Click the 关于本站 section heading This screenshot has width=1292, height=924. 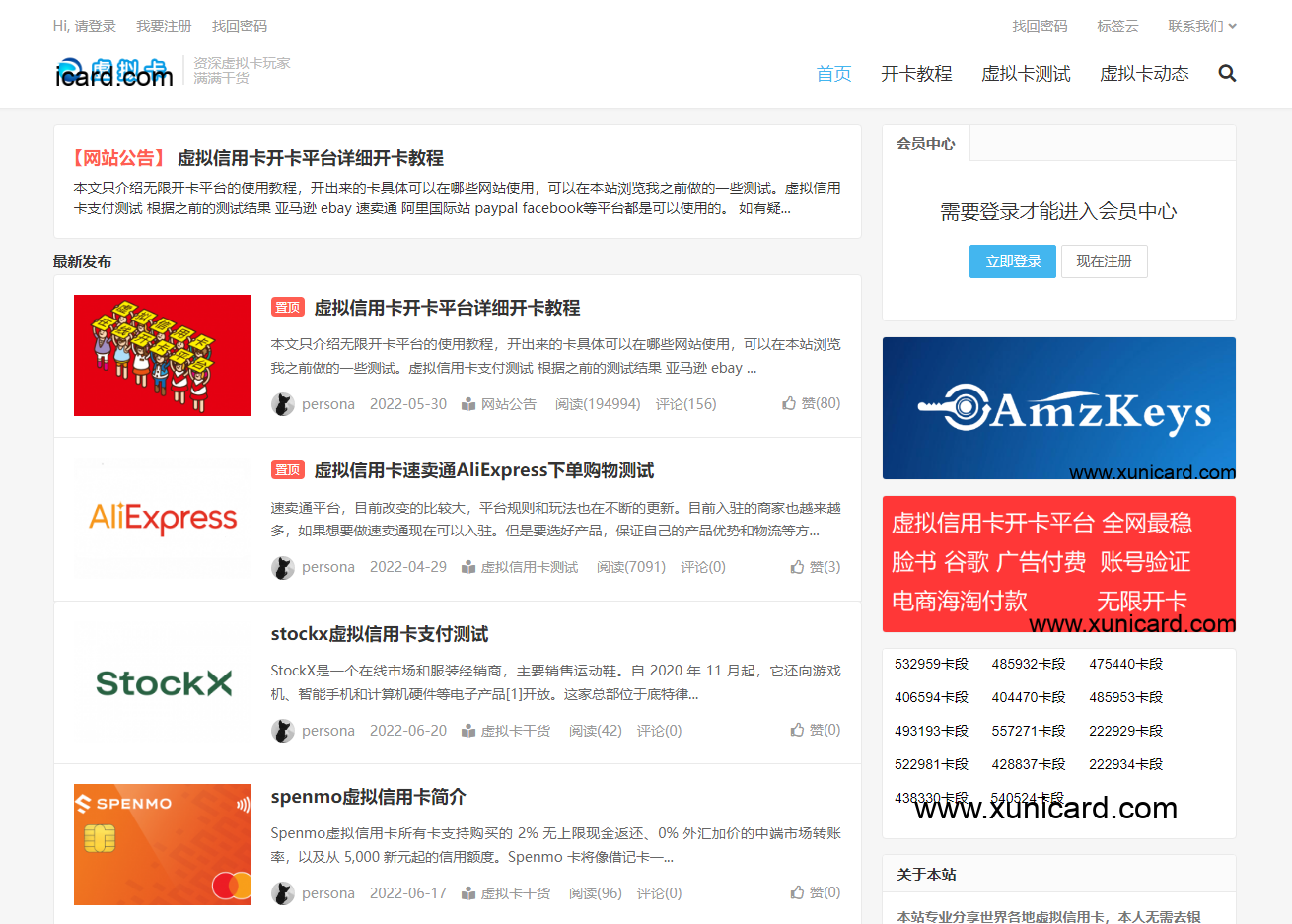click(926, 875)
